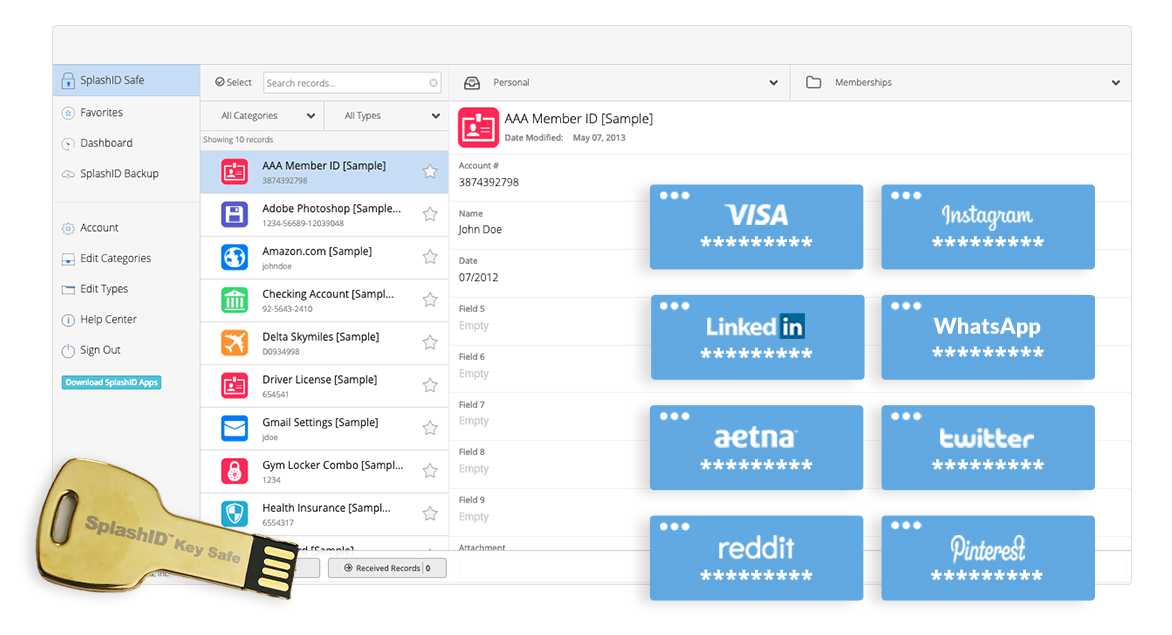Go to Dashboard in the sidebar
This screenshot has width=1172, height=635.
[x=106, y=143]
